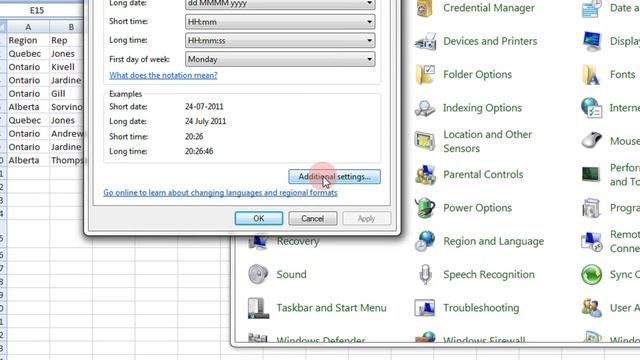Image resolution: width=640 pixels, height=360 pixels.
Task: Open Mouse icon in Control Panel
Action: tap(591, 141)
